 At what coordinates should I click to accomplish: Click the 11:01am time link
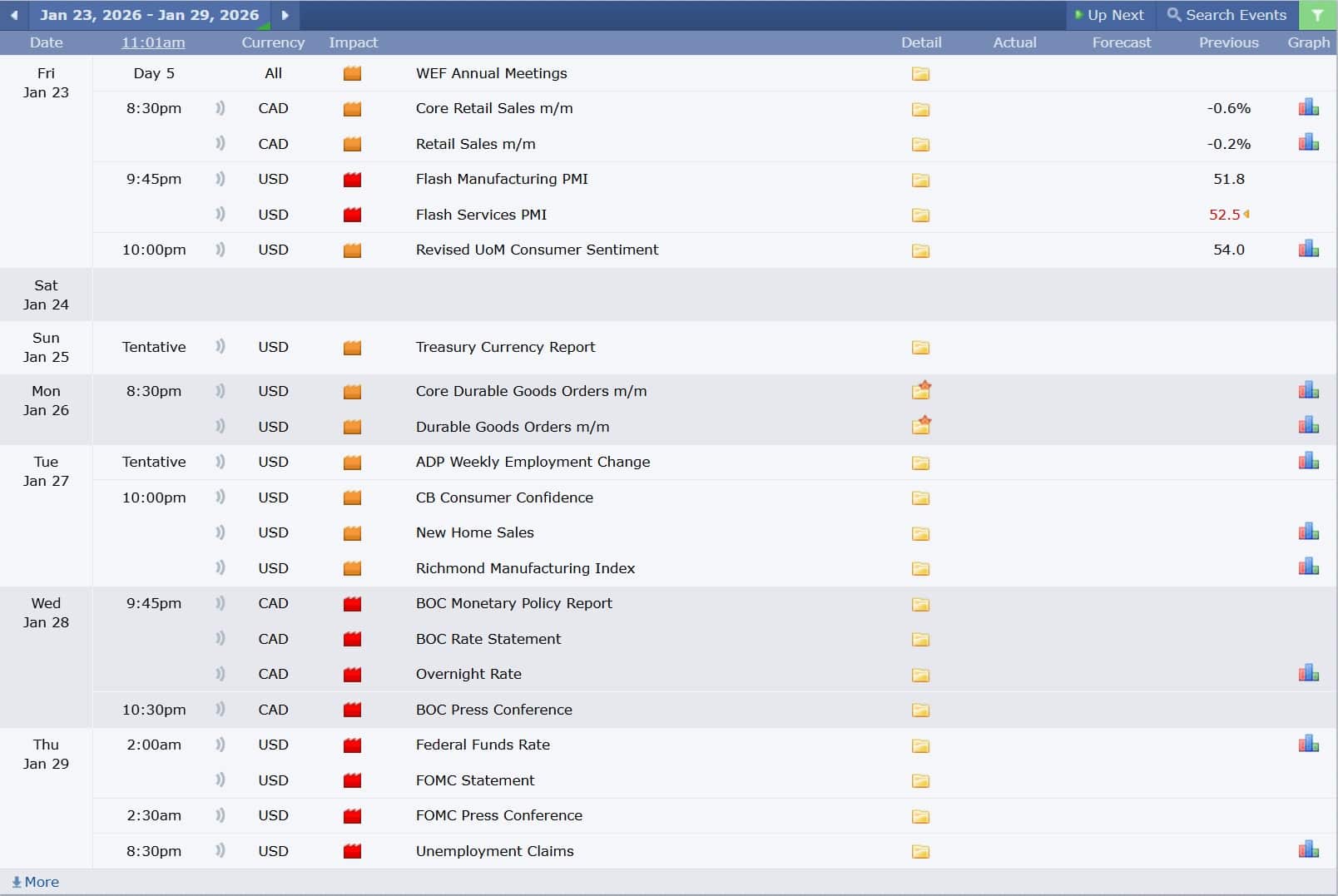pos(153,42)
